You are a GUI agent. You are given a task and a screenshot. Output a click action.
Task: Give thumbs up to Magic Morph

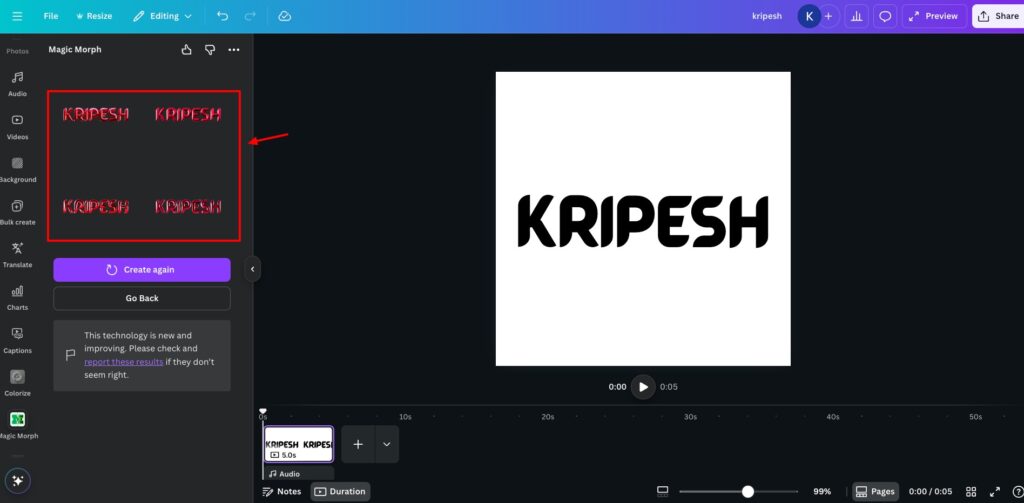tap(187, 50)
